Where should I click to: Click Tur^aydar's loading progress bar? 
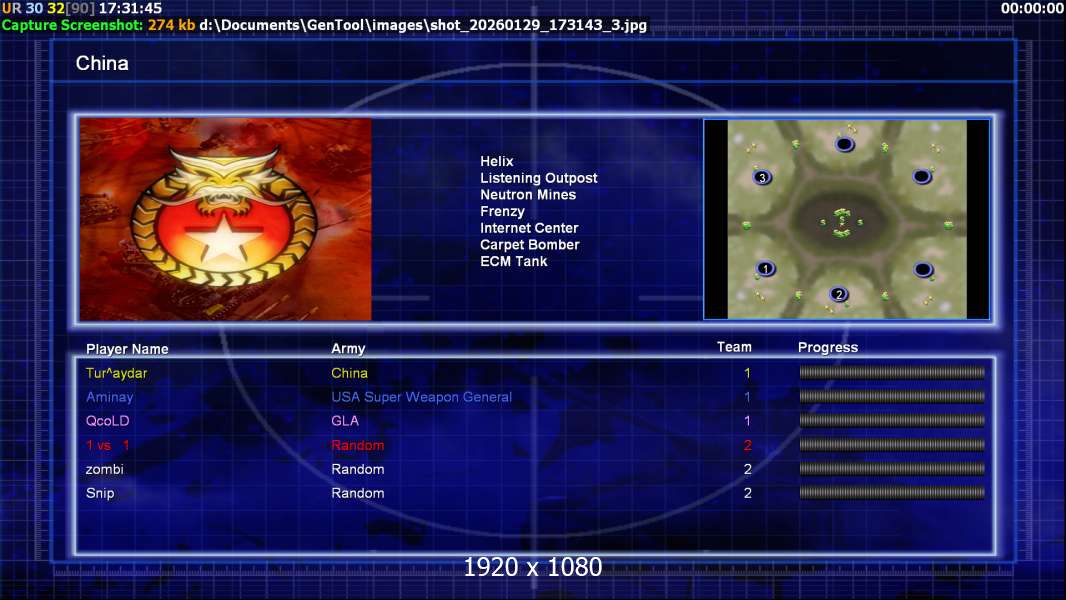[x=892, y=372]
